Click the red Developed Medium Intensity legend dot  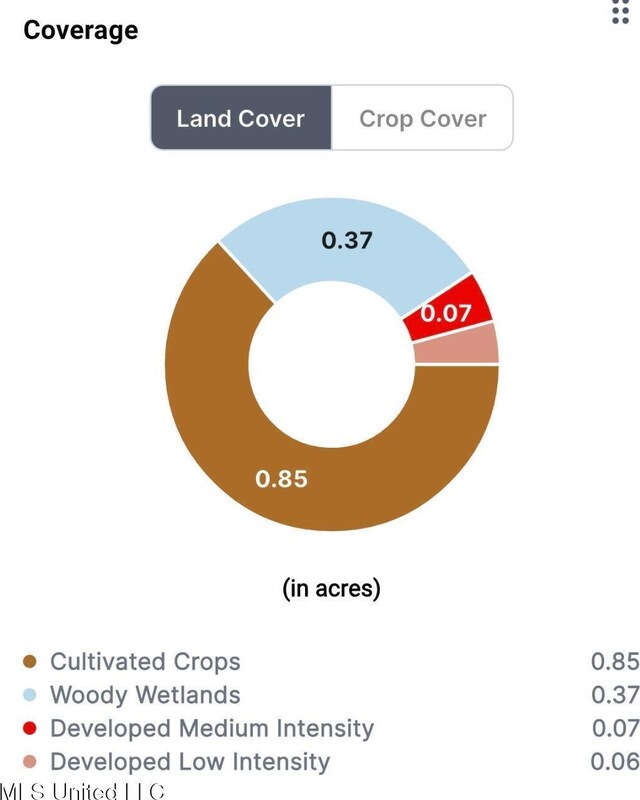click(x=30, y=729)
